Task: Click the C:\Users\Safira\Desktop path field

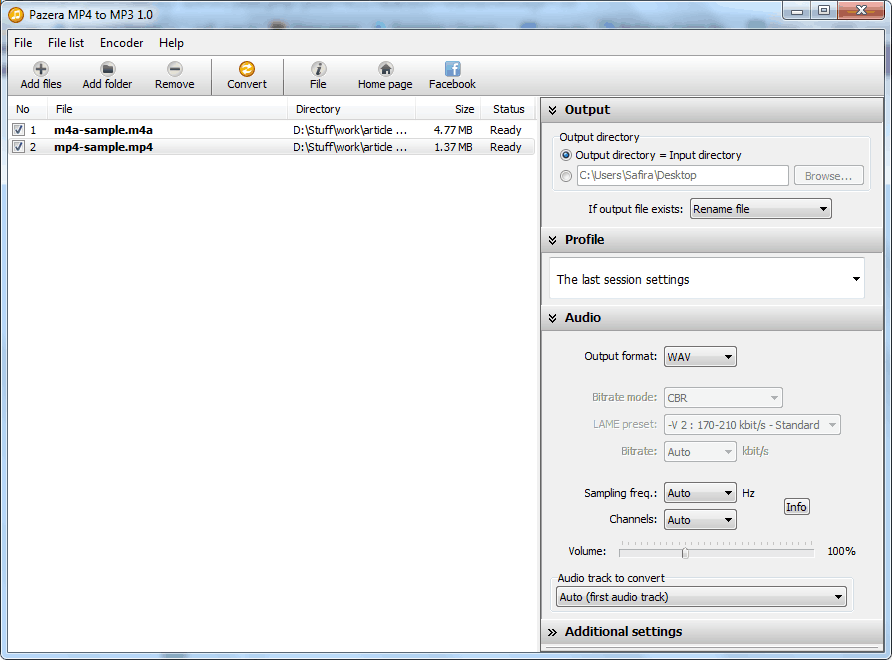Action: click(683, 175)
